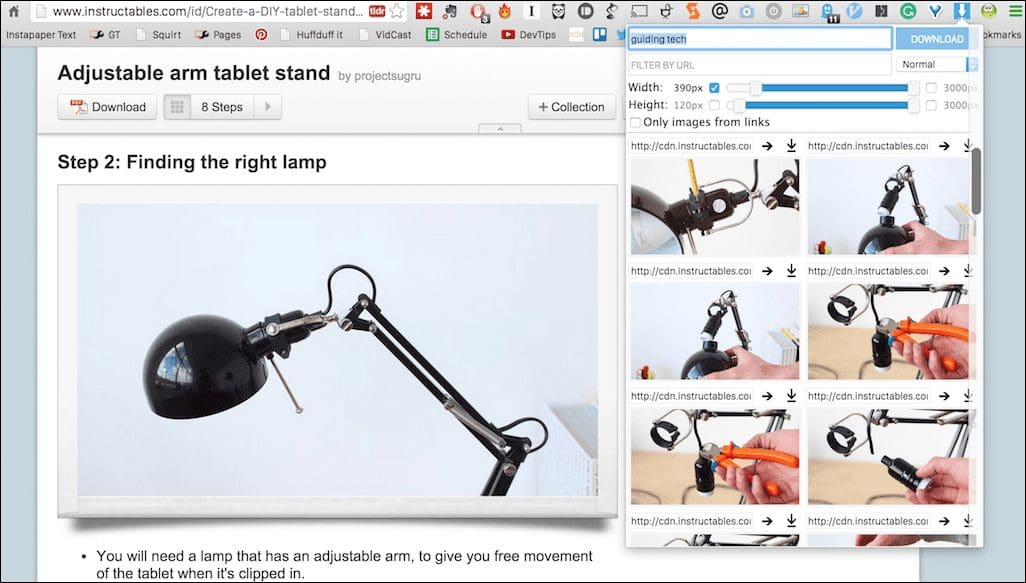Image resolution: width=1026 pixels, height=583 pixels.
Task: Click the power button extension icon
Action: coord(773,11)
